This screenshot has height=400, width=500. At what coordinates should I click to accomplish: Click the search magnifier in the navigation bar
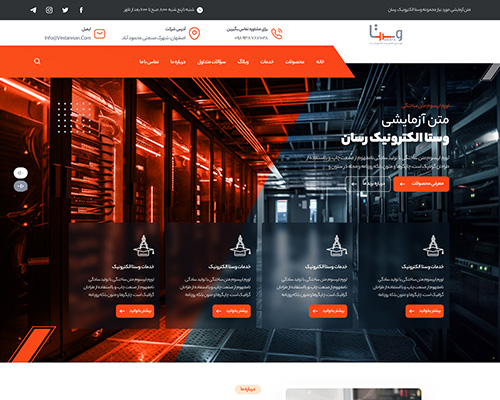(37, 61)
